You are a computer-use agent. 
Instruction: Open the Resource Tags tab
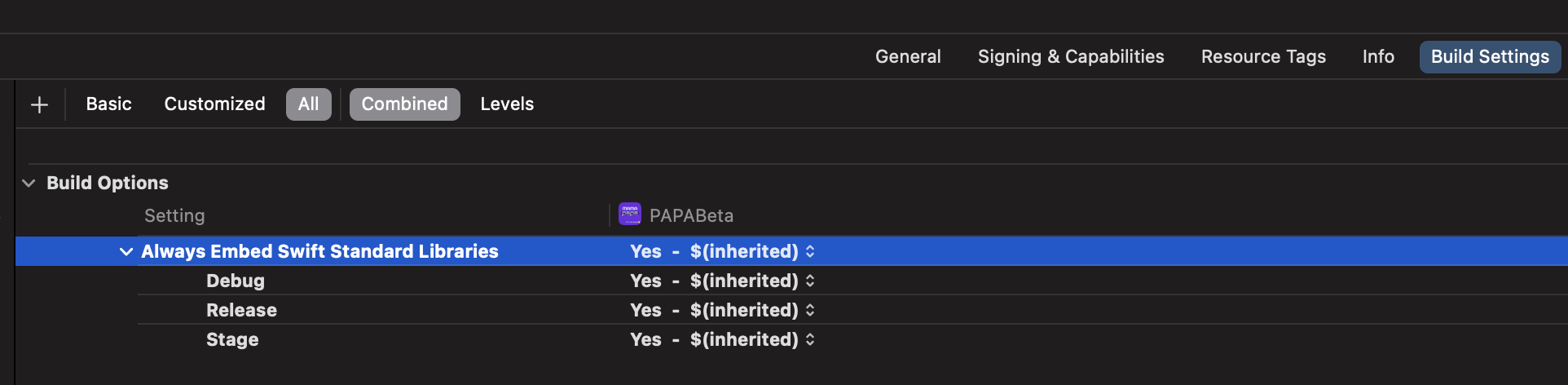1263,57
